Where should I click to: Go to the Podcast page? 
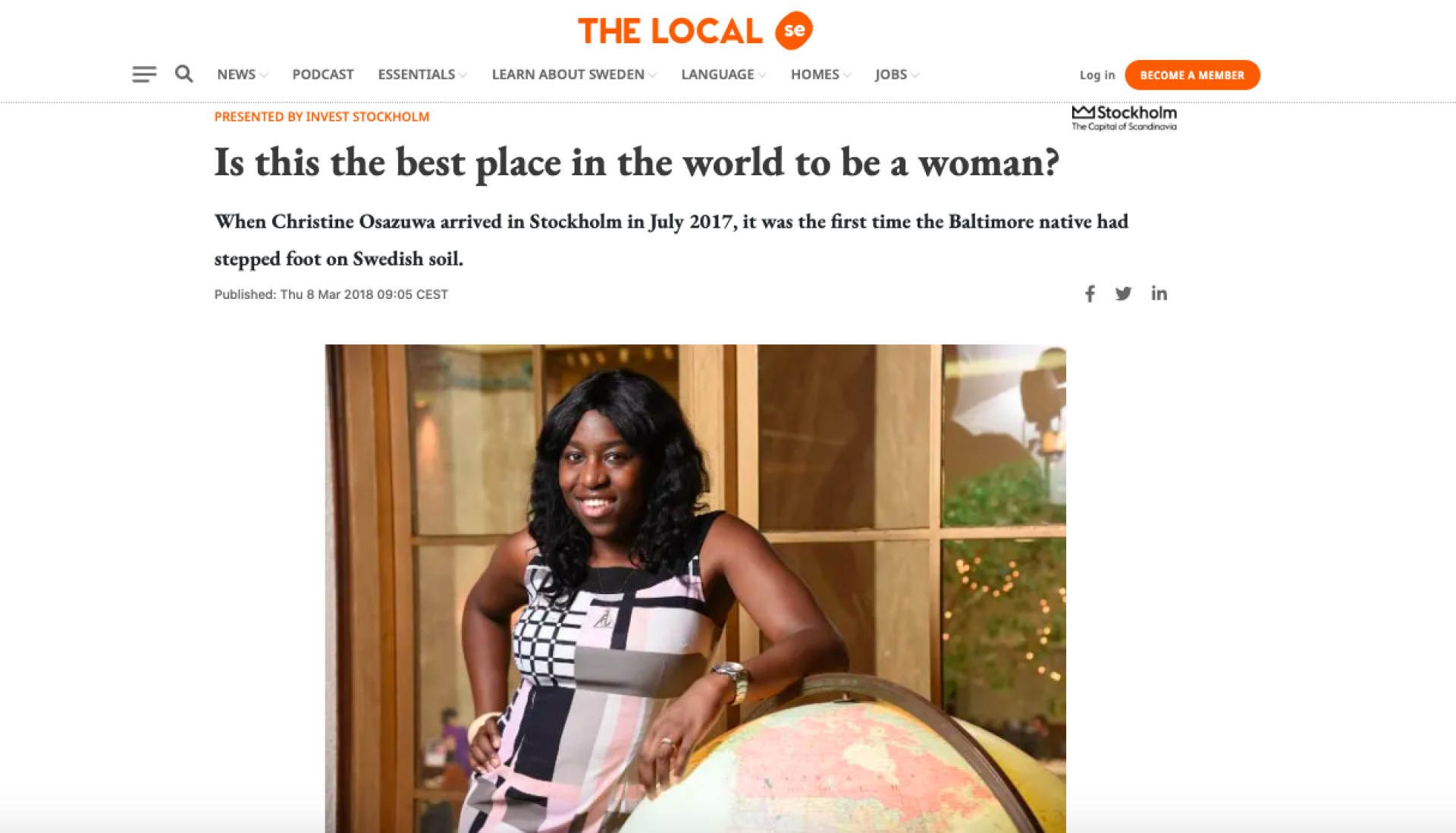click(323, 74)
